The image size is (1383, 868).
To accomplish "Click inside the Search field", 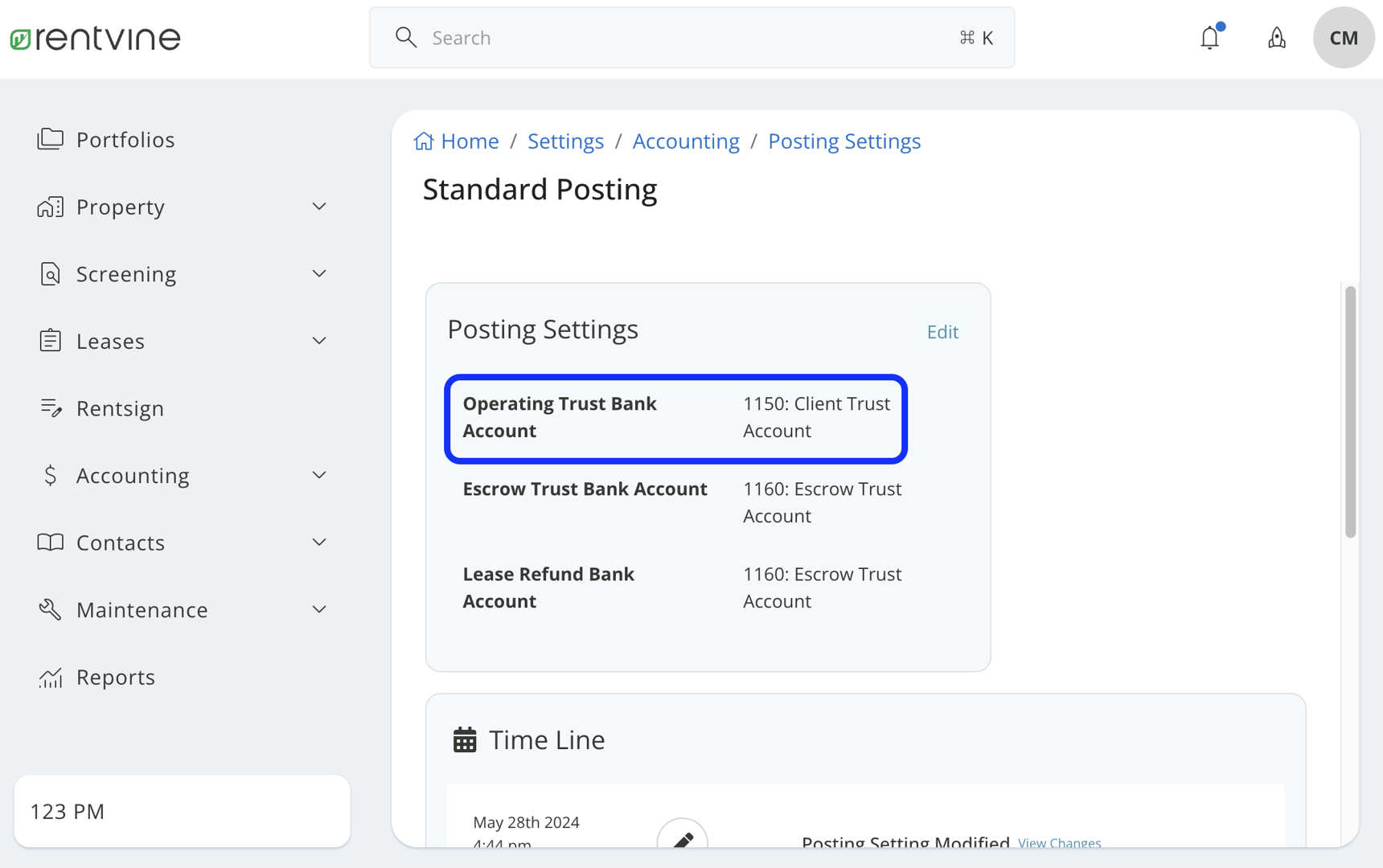I will (x=643, y=37).
